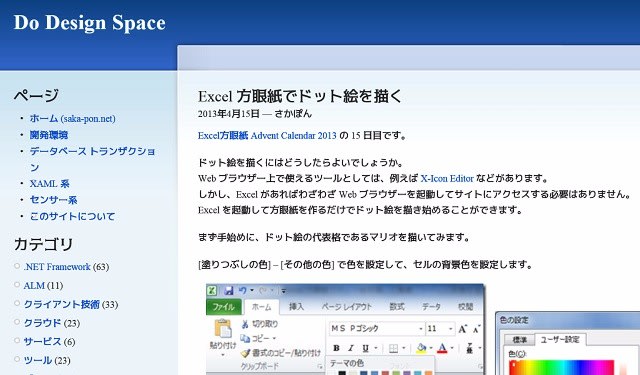Viewport: 640px width, 375px height.
Task: Open the MS Pゴシック font name dropdown
Action: click(x=420, y=328)
